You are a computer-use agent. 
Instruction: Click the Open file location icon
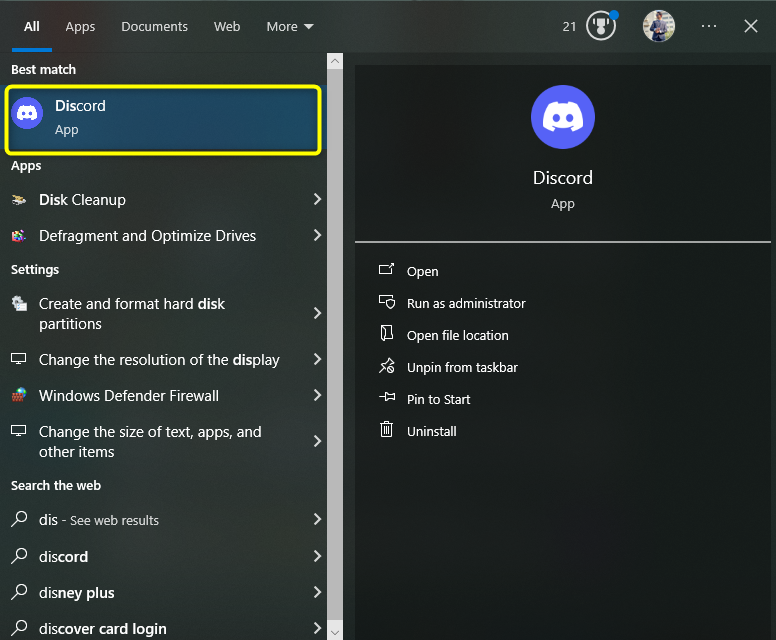coord(387,333)
